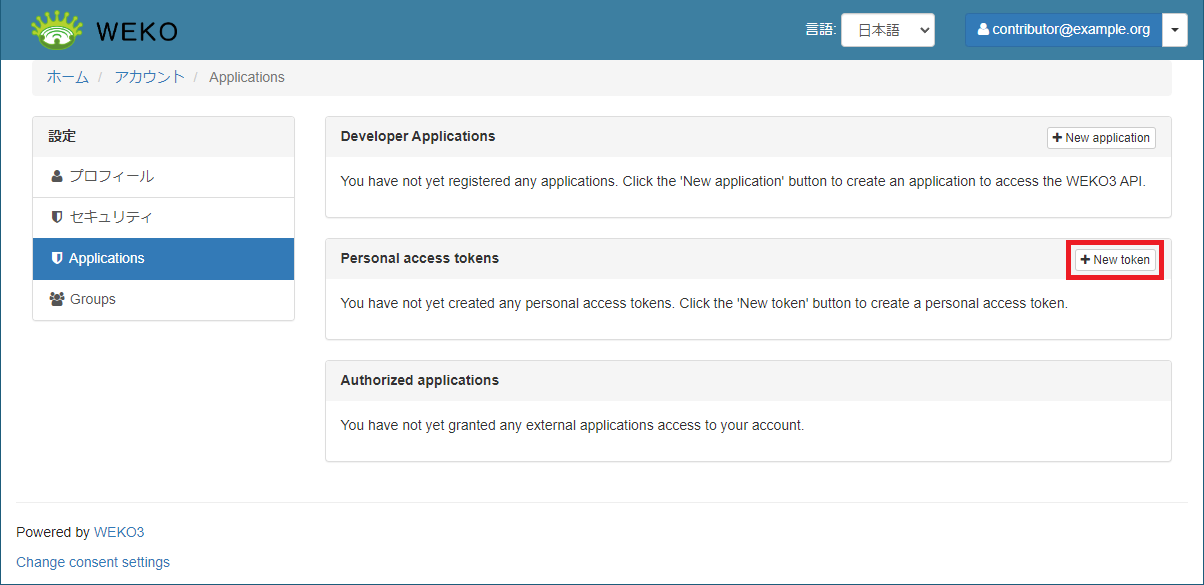Image resolution: width=1204 pixels, height=585 pixels.
Task: Click the shield icon in the active Applications item
Action: point(57,258)
